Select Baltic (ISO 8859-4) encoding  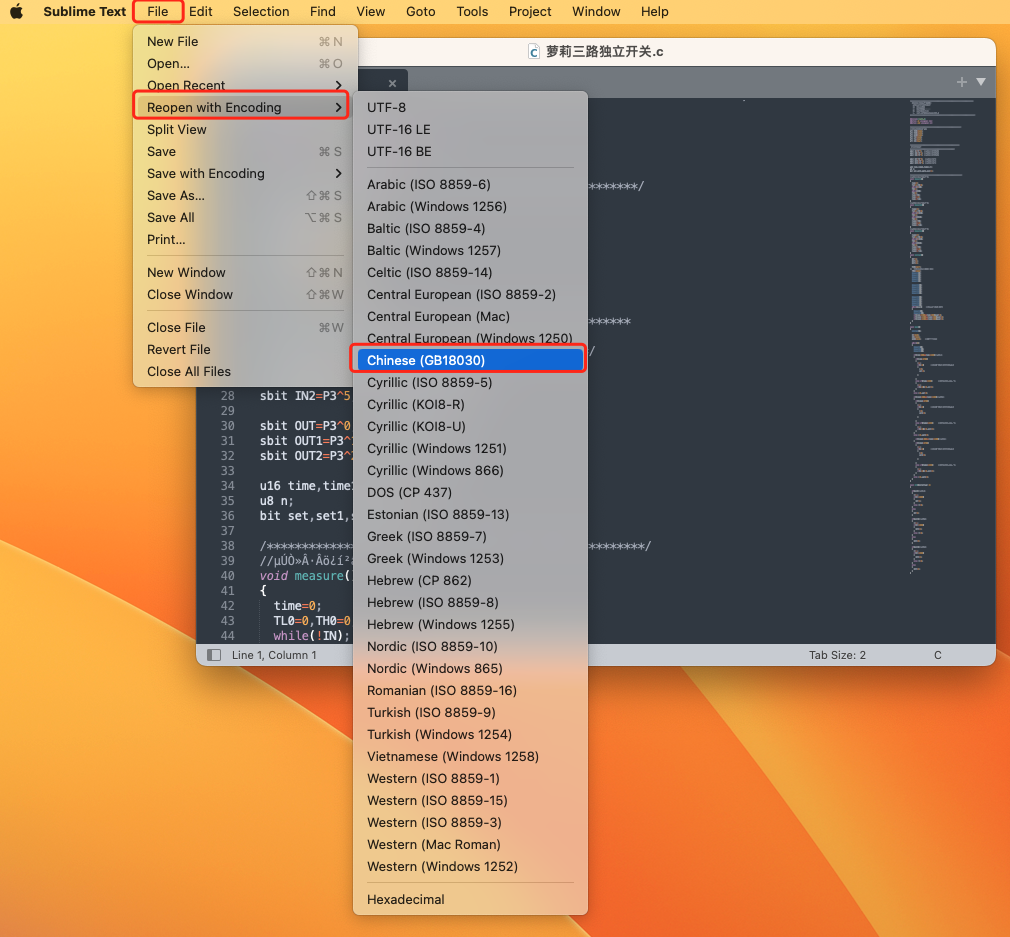point(470,228)
